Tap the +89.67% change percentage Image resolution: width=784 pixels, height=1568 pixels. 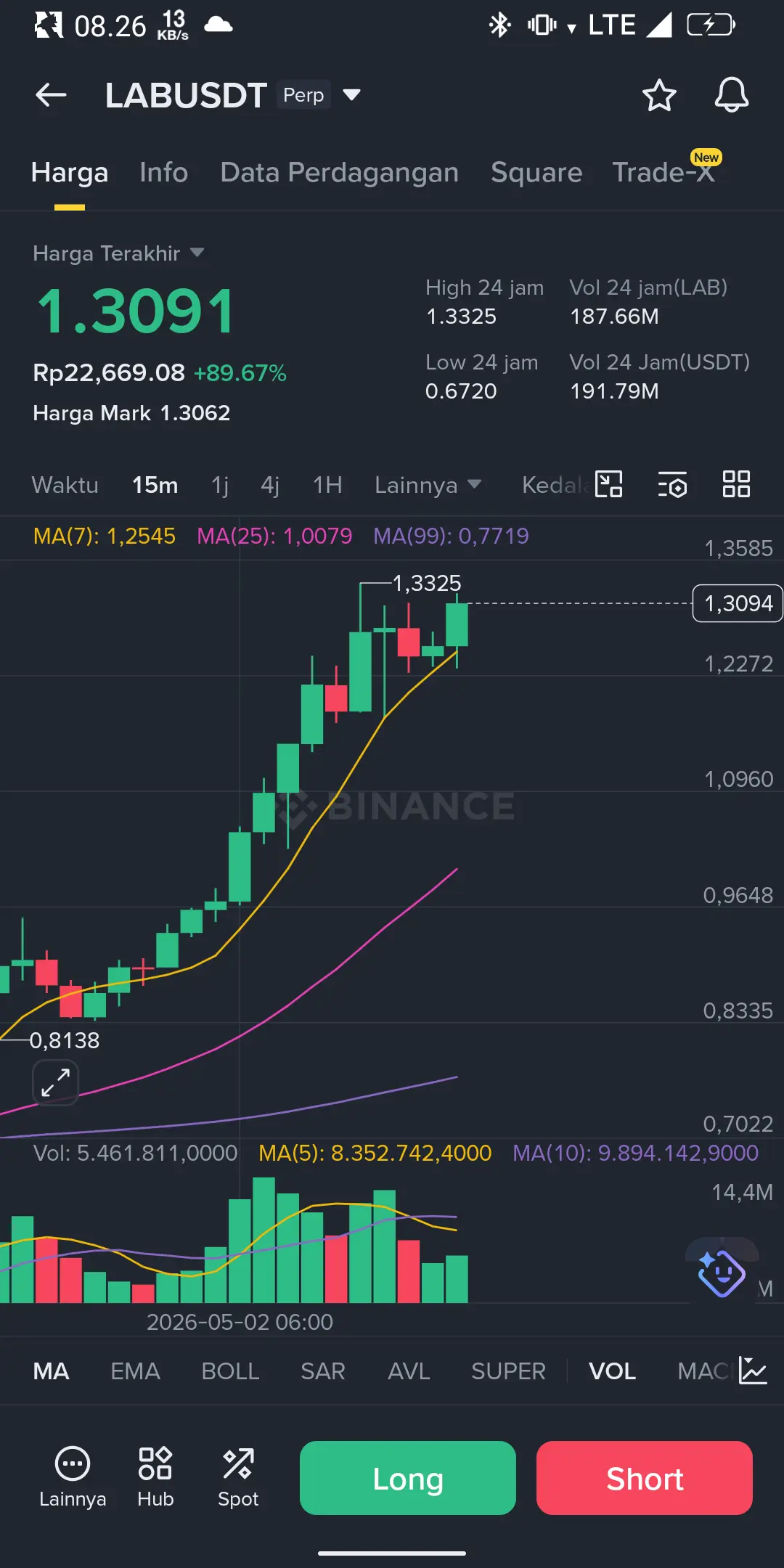240,373
